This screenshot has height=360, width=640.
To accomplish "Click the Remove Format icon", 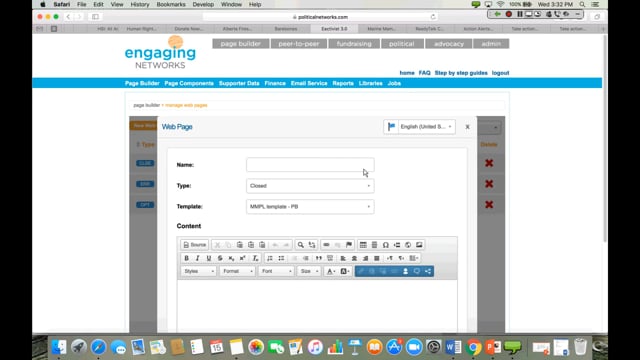I will point(255,258).
